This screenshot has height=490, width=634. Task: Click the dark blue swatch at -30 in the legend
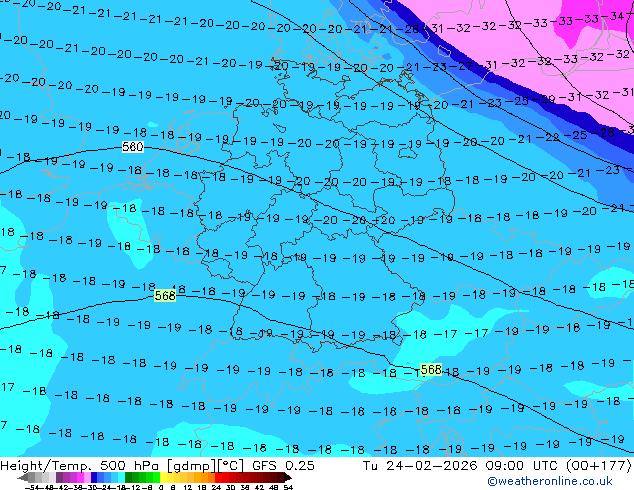[94, 477]
